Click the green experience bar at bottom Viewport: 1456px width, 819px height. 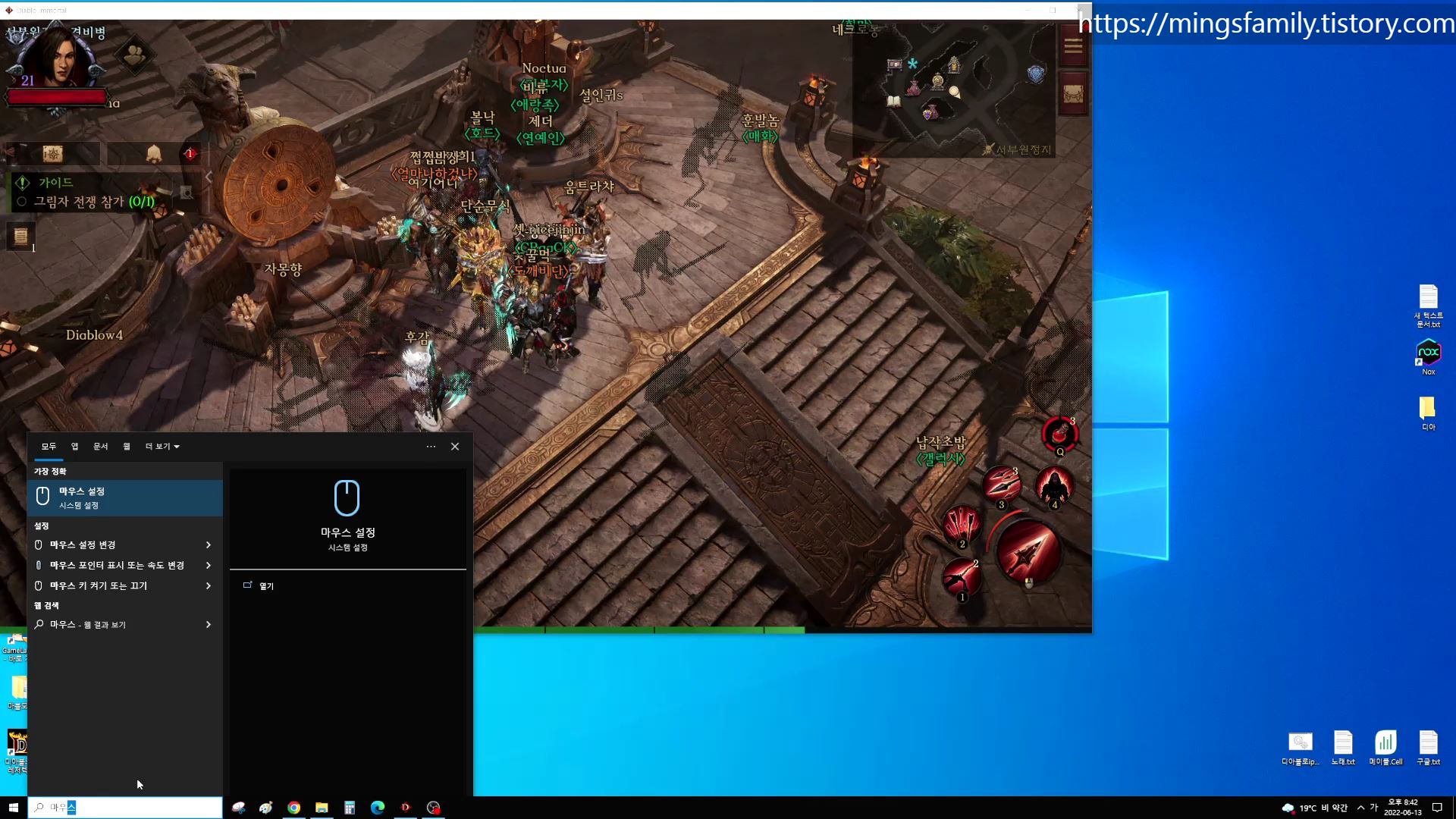(639, 630)
